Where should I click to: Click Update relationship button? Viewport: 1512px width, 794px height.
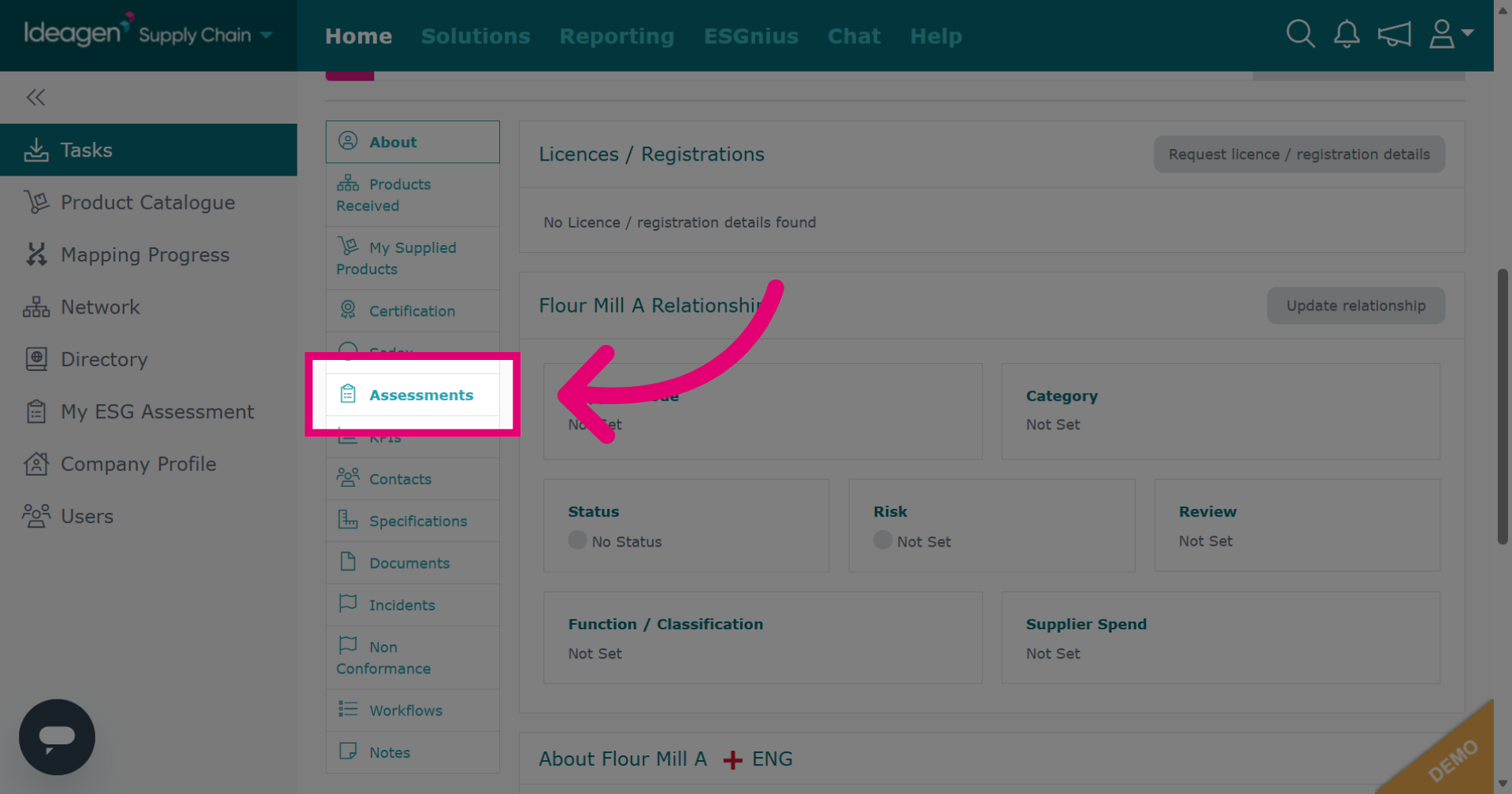(1356, 306)
